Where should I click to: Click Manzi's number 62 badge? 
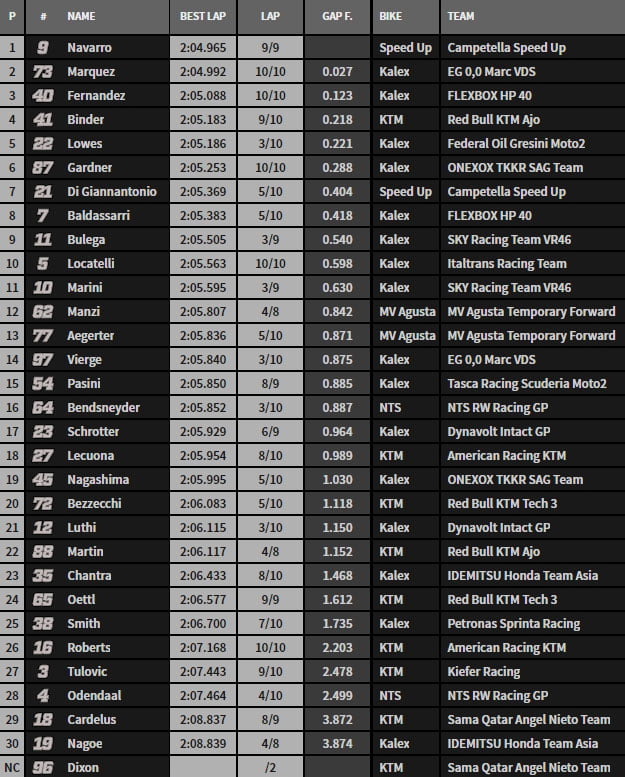(43, 311)
